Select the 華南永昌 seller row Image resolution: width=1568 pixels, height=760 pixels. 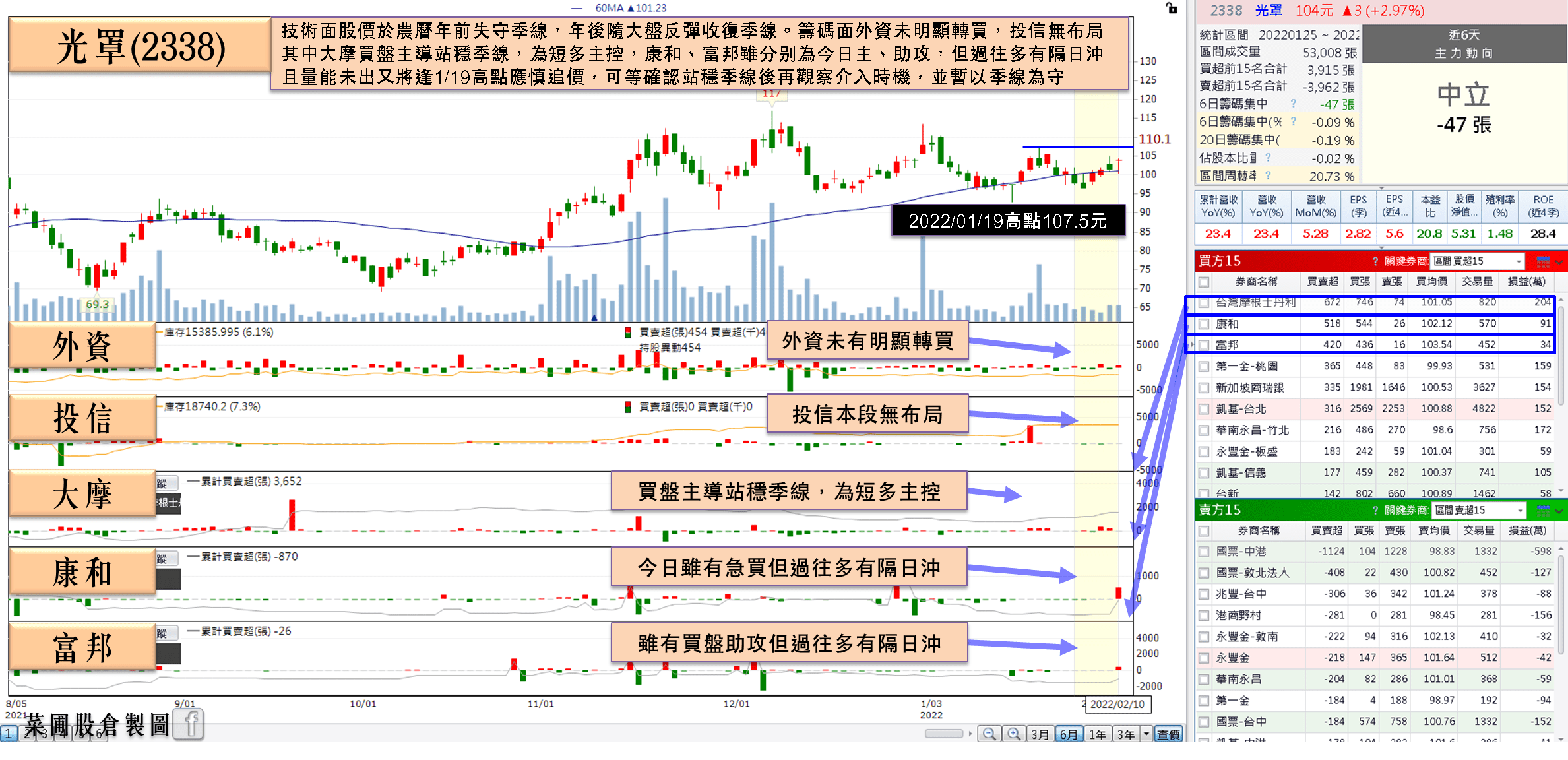(1375, 680)
